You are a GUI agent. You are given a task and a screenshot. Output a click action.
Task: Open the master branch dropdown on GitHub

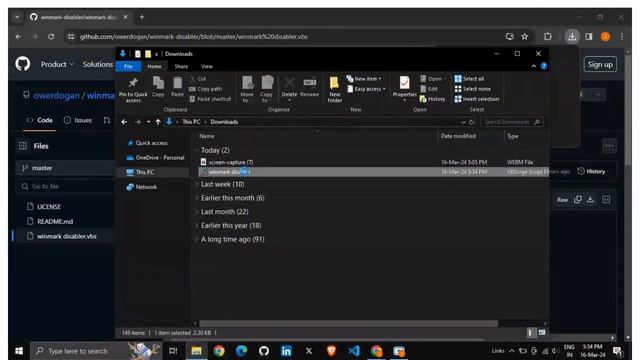pyautogui.click(x=65, y=168)
